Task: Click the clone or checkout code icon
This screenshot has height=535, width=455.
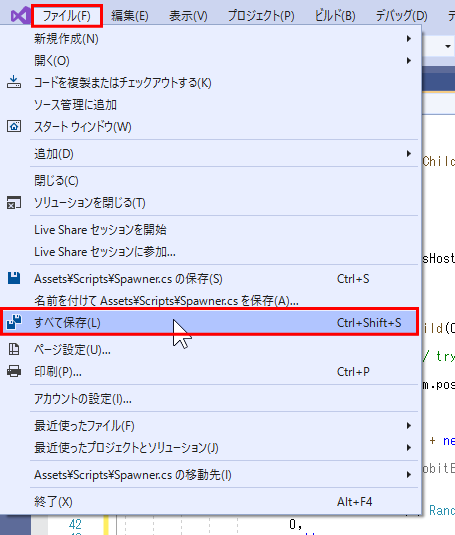Action: 14,82
